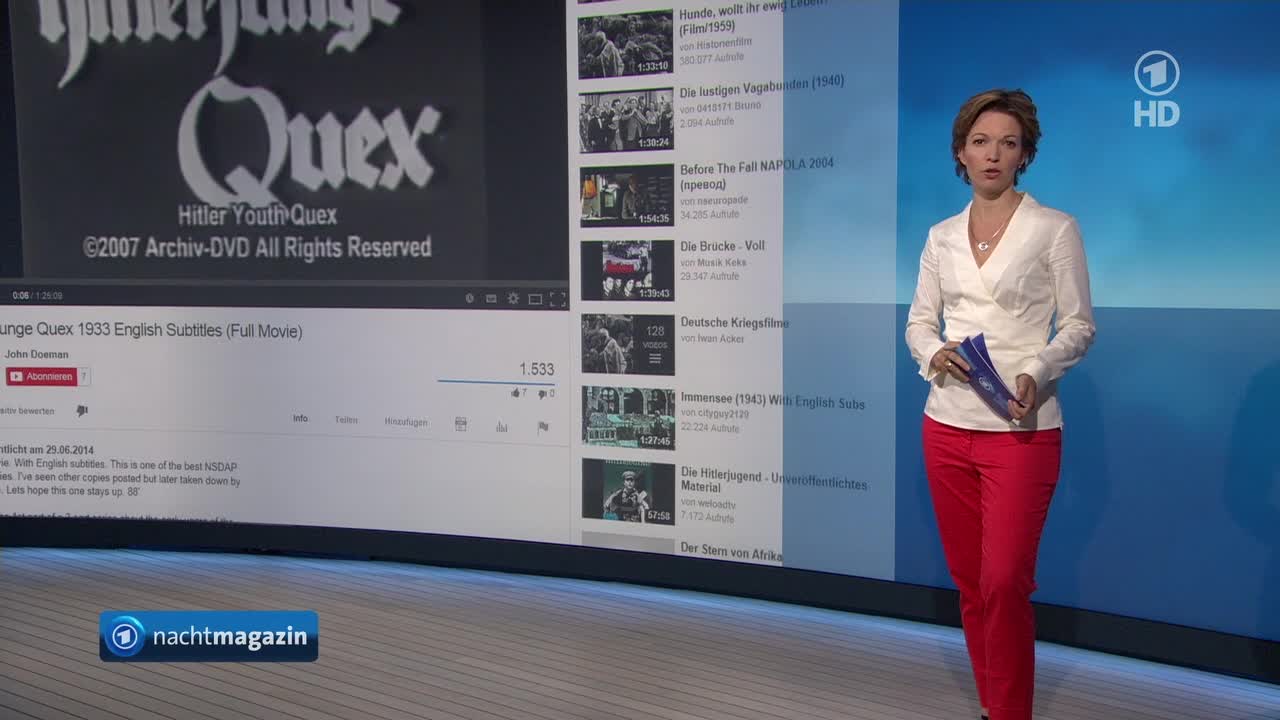Click the subscriber count box next to Abonnieren
Viewport: 1280px width, 720px height.
[84, 376]
